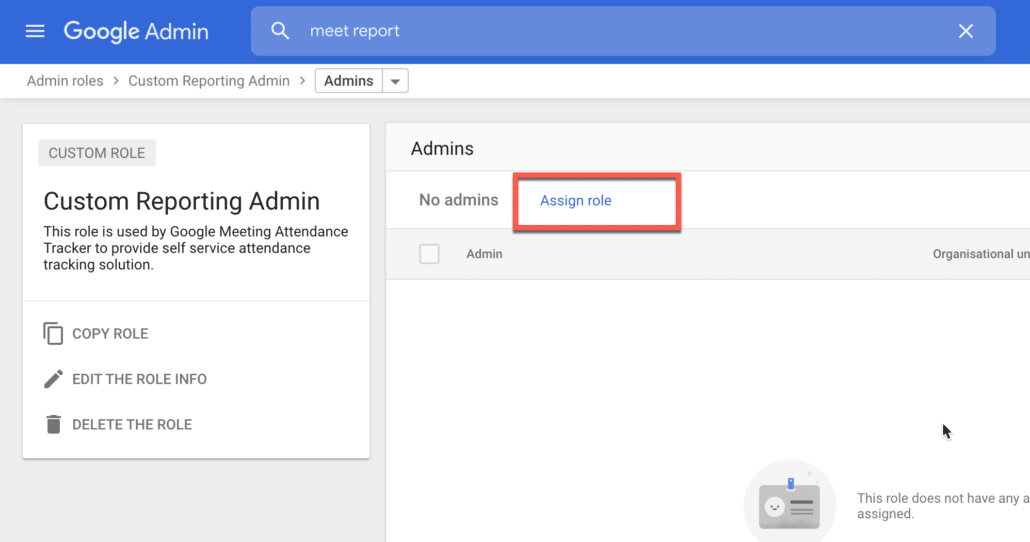The image size is (1030, 542).
Task: Click the Admin column header
Action: pyautogui.click(x=484, y=254)
